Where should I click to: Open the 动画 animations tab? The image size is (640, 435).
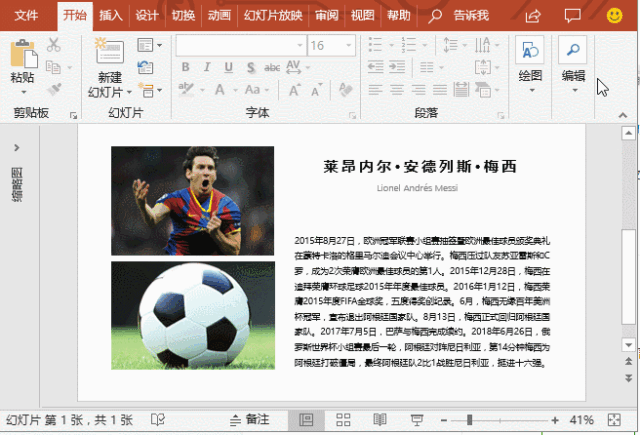219,16
